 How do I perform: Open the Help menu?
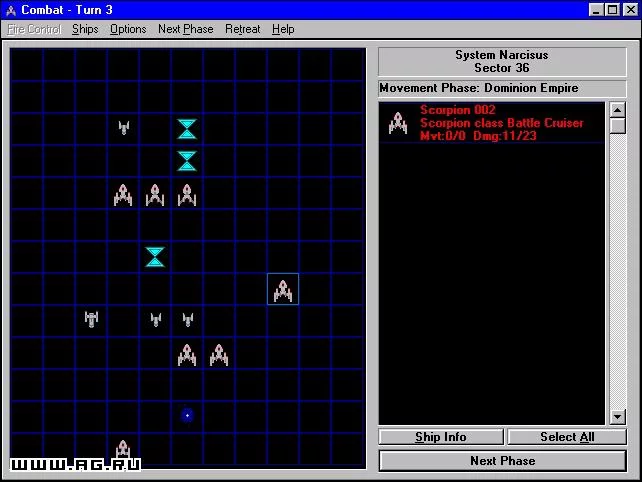[283, 29]
